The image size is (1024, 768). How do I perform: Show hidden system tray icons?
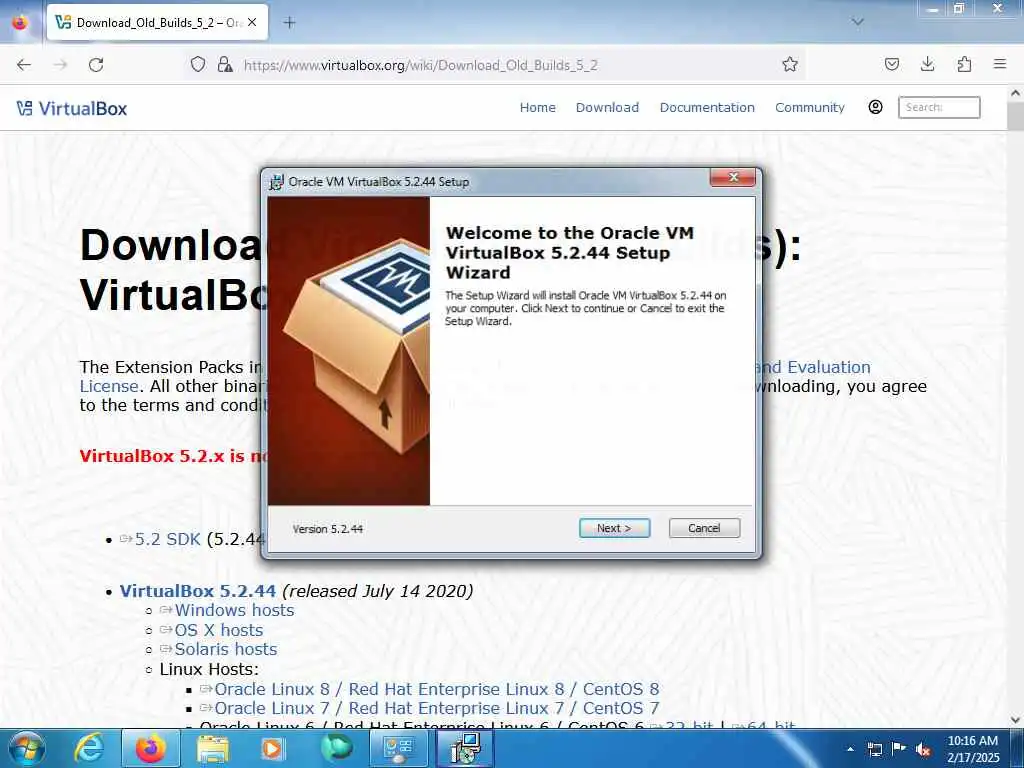[850, 749]
